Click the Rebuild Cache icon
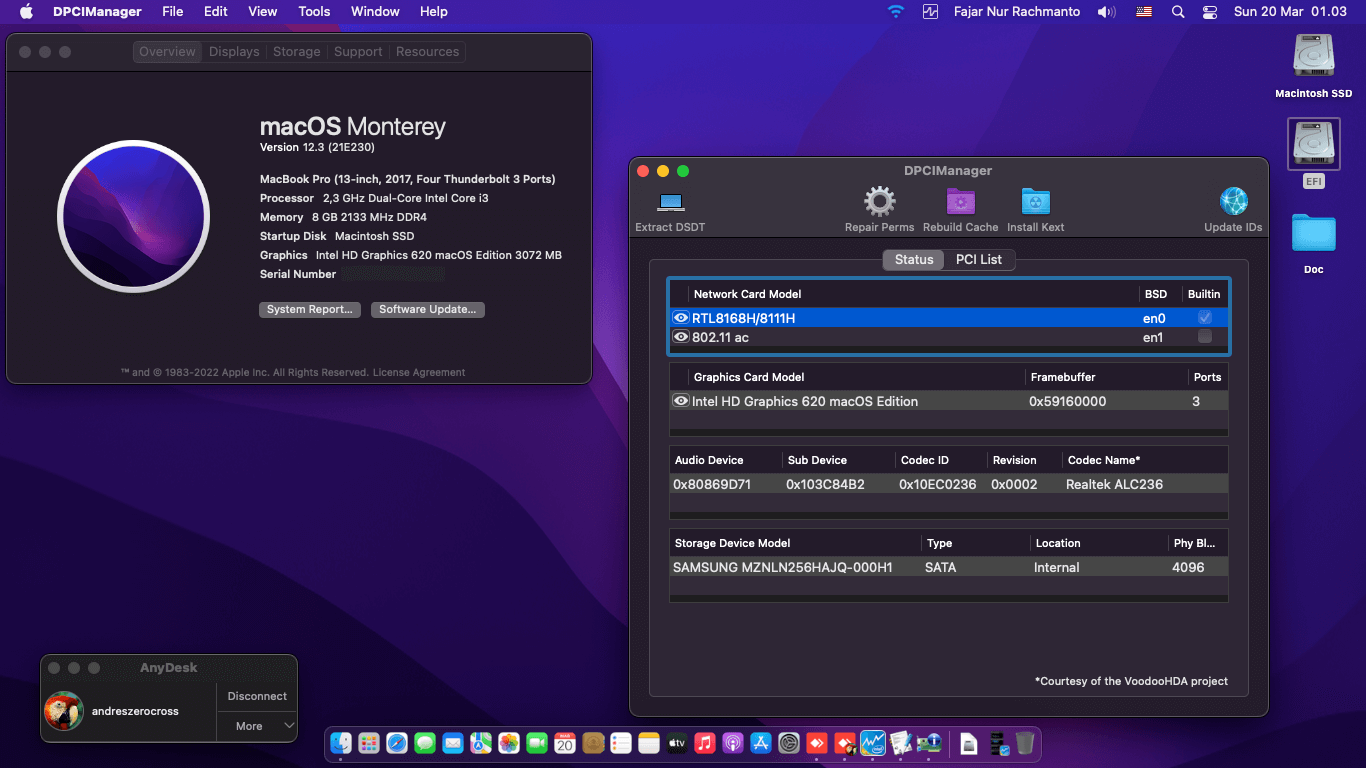The height and width of the screenshot is (768, 1366). tap(961, 205)
